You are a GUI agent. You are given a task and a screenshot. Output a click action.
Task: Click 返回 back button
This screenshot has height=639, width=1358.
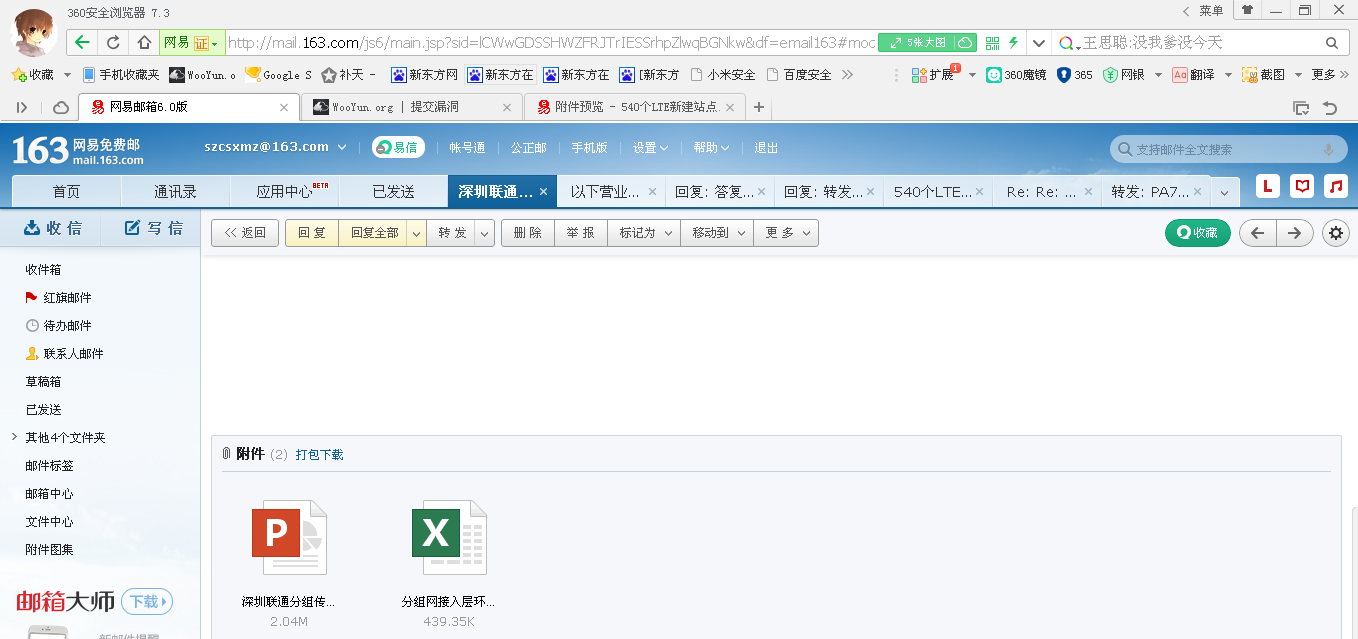tap(245, 233)
